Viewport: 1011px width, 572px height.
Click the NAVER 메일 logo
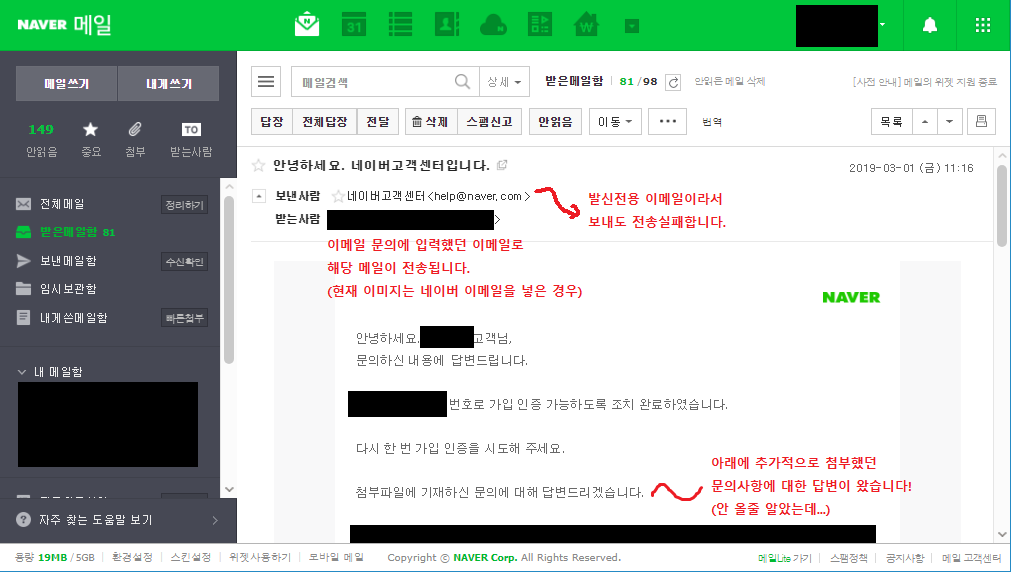[x=64, y=25]
